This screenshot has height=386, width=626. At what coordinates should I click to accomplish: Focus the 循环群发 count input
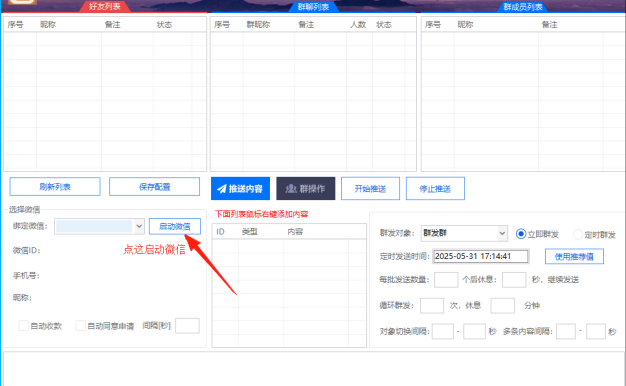[432, 306]
